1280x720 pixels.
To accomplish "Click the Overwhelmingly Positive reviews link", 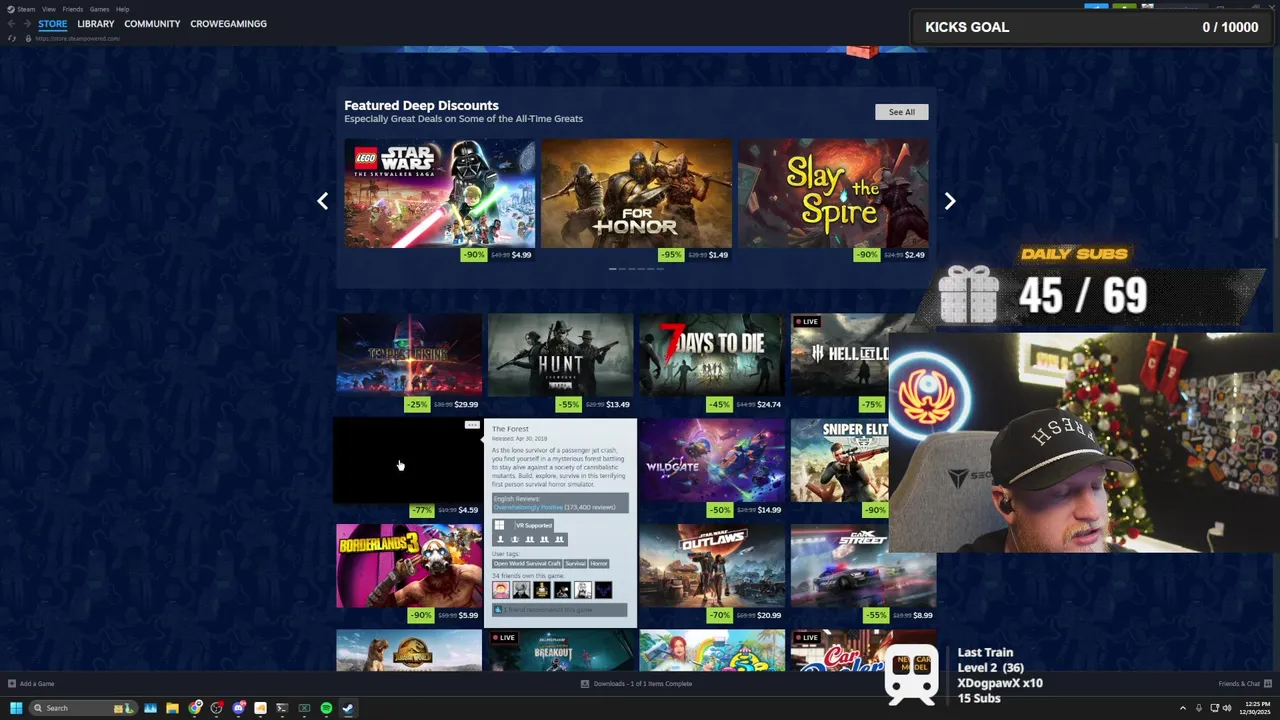I will click(528, 507).
